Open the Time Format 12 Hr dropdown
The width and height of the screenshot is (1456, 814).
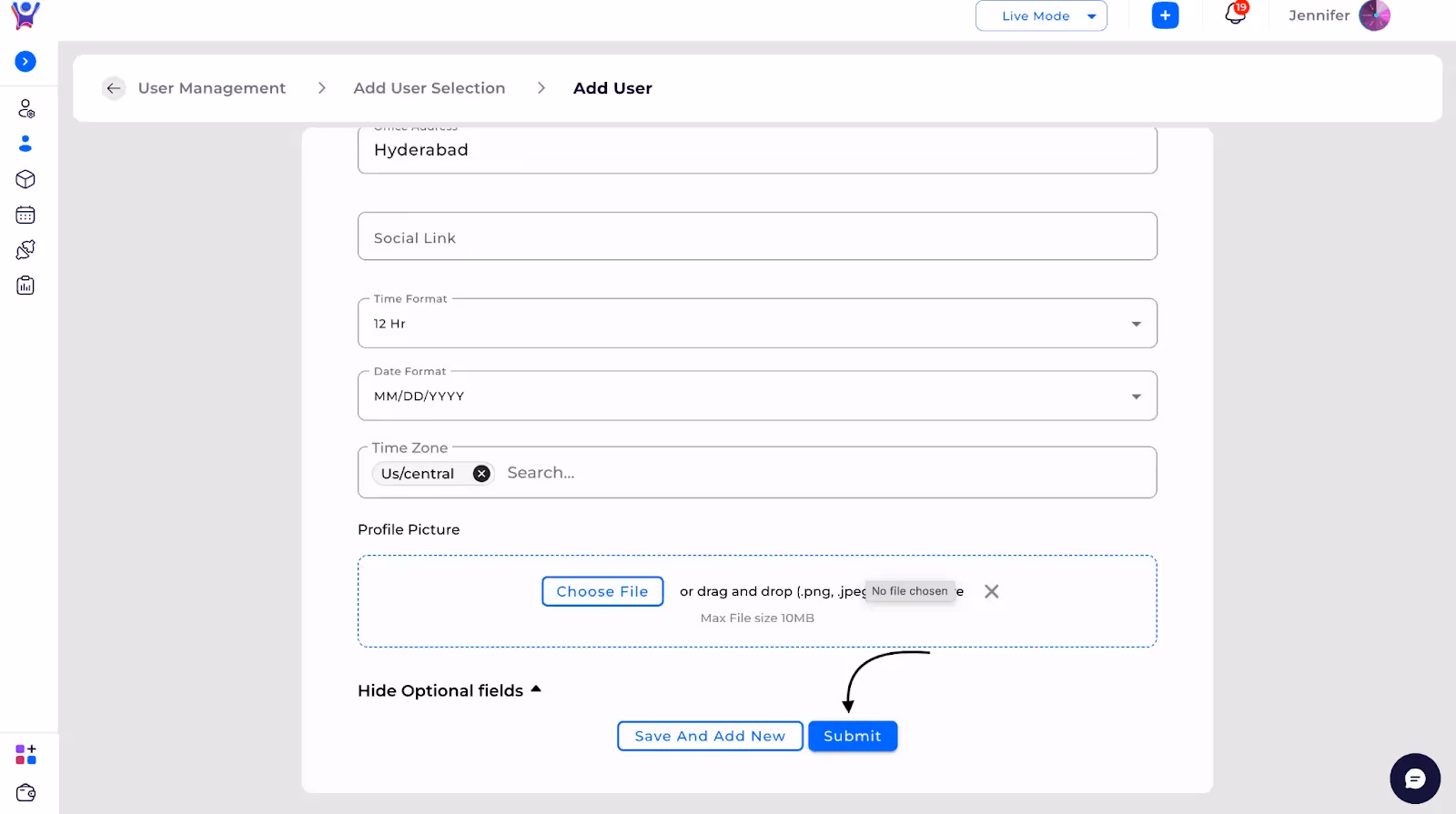(x=757, y=324)
